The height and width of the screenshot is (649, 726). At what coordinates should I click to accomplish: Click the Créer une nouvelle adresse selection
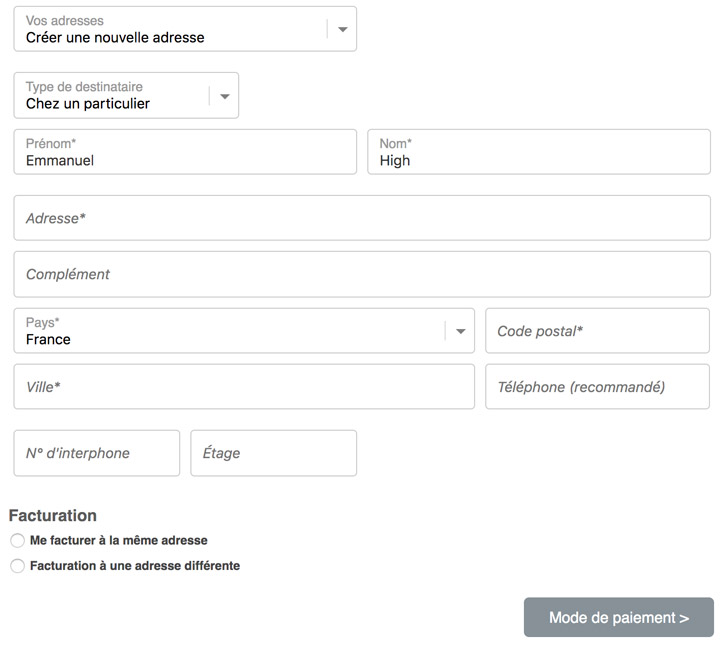tap(115, 37)
